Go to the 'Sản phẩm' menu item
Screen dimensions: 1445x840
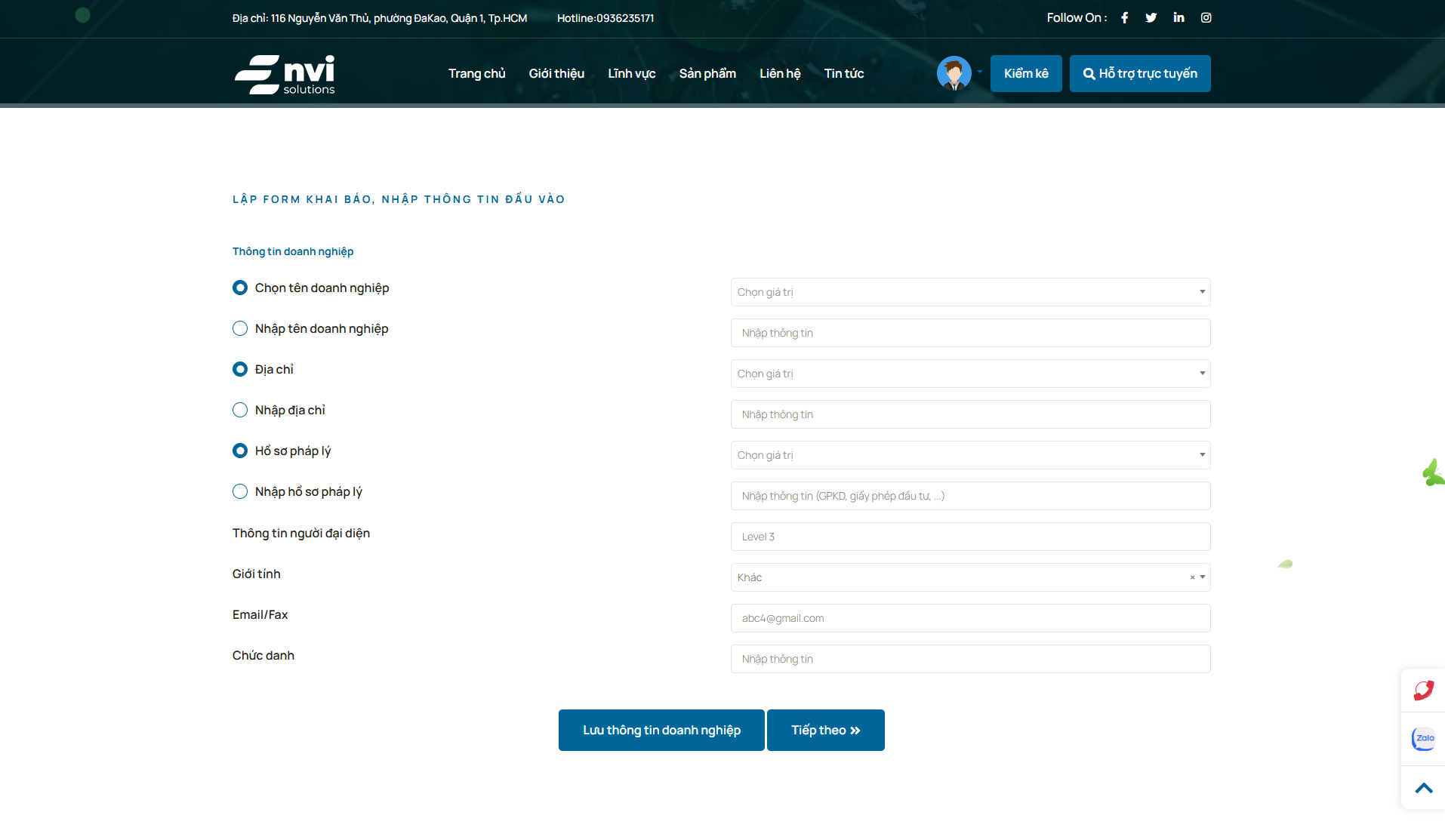707,73
